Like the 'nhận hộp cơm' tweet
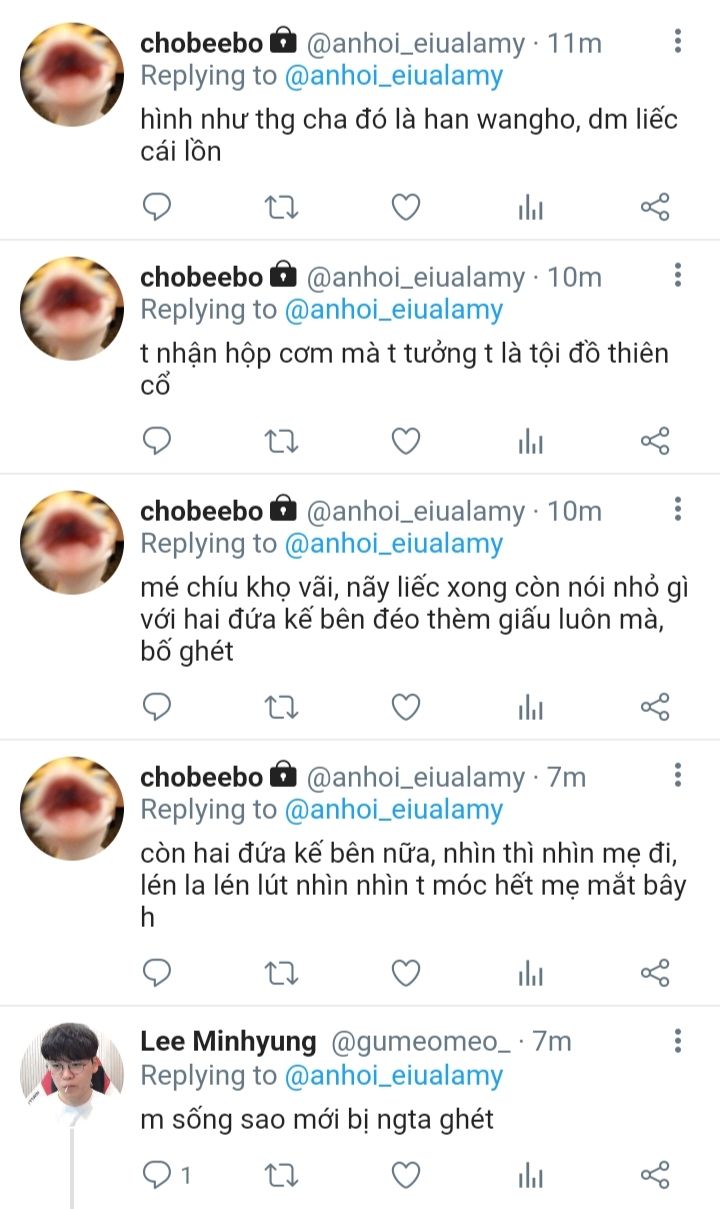This screenshot has height=1209, width=720. [x=405, y=441]
